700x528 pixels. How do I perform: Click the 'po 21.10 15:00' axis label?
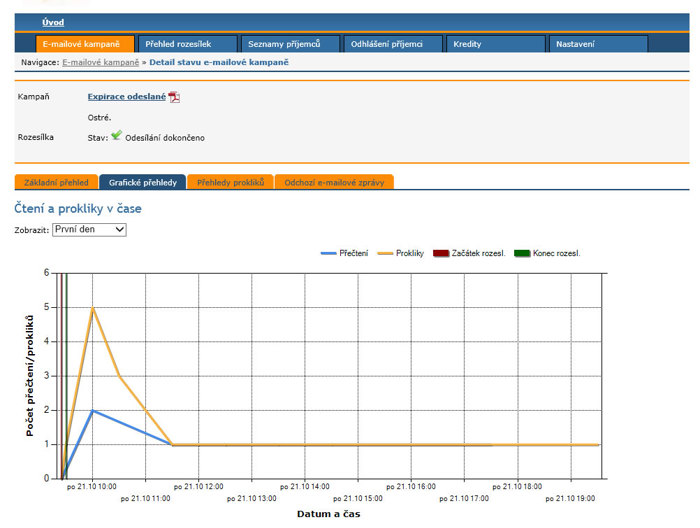click(358, 498)
